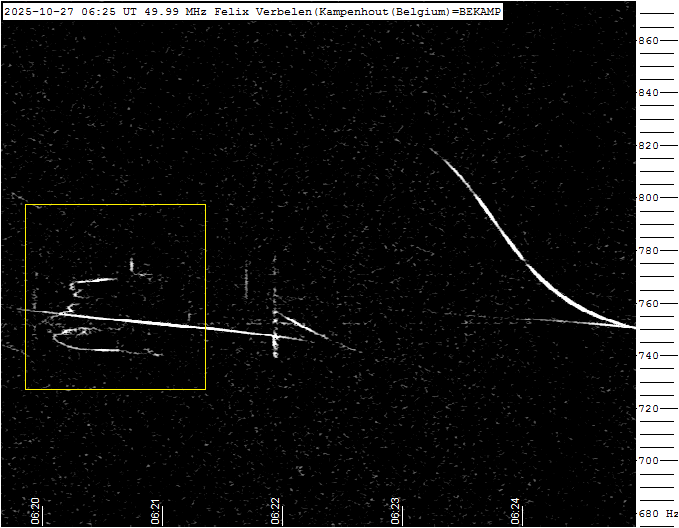Click the 860 frequency scale label
This screenshot has height=528, width=679.
(649, 41)
